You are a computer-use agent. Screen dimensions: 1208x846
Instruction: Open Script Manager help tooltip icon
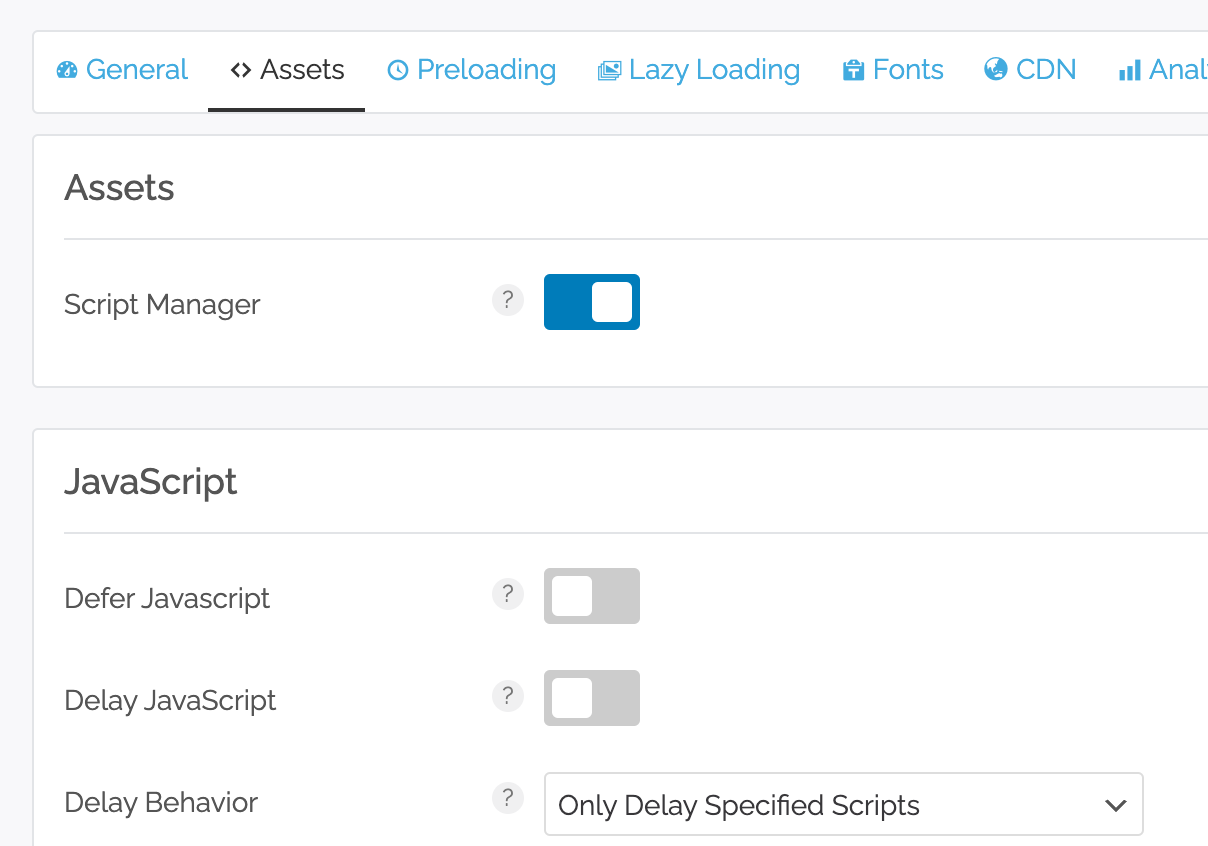coord(508,299)
